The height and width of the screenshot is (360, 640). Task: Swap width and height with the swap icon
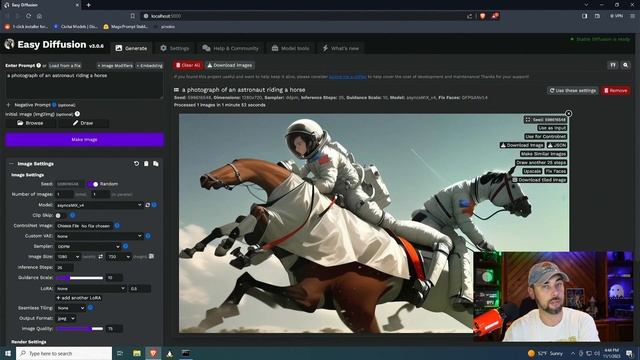tap(100, 257)
